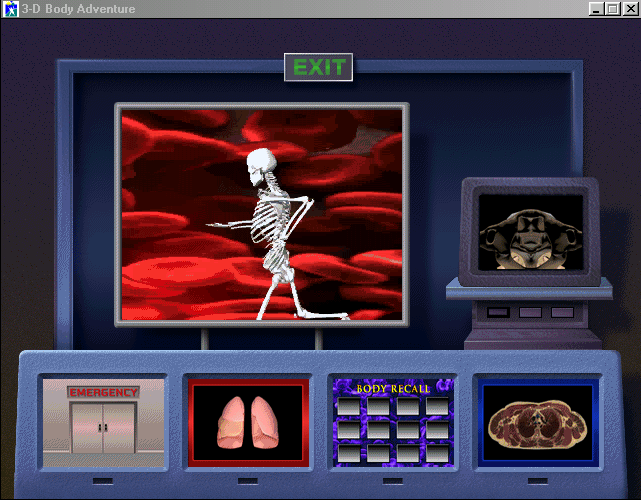Image resolution: width=641 pixels, height=500 pixels.
Task: Select the lungs 3-D viewer panel
Action: [248, 423]
